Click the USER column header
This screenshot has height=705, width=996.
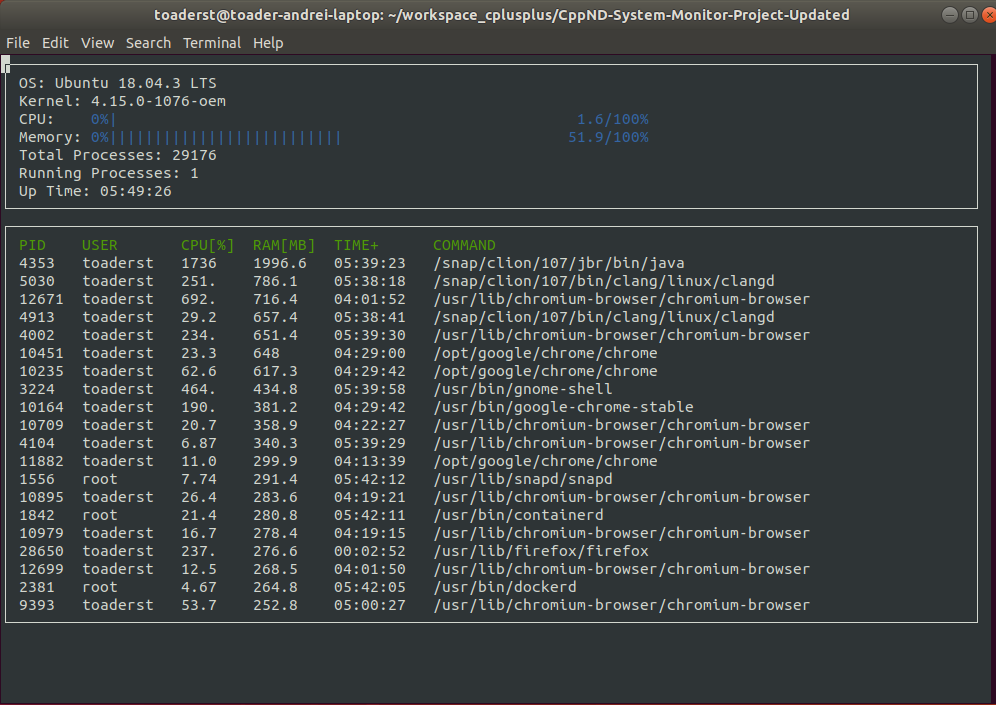coord(100,245)
